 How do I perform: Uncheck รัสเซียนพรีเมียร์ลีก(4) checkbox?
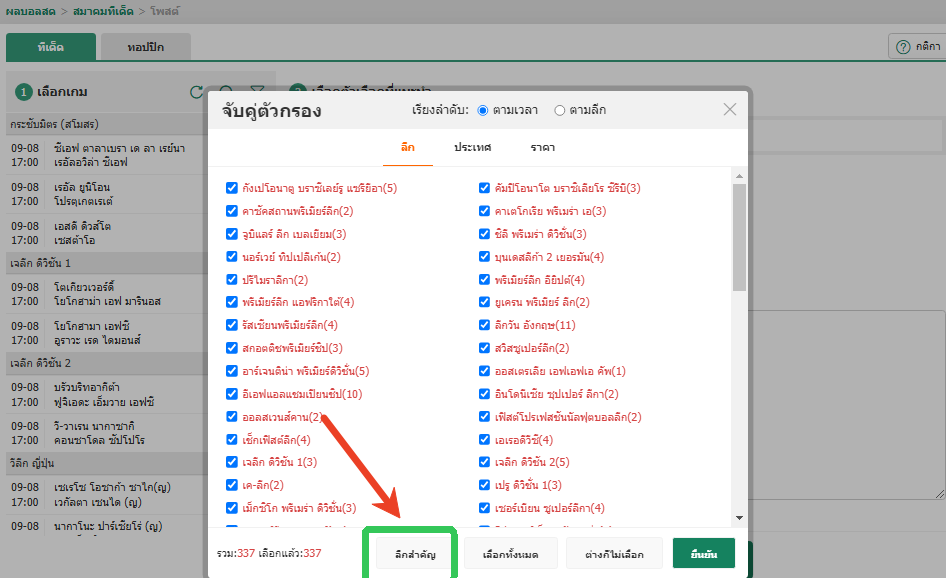click(x=232, y=325)
